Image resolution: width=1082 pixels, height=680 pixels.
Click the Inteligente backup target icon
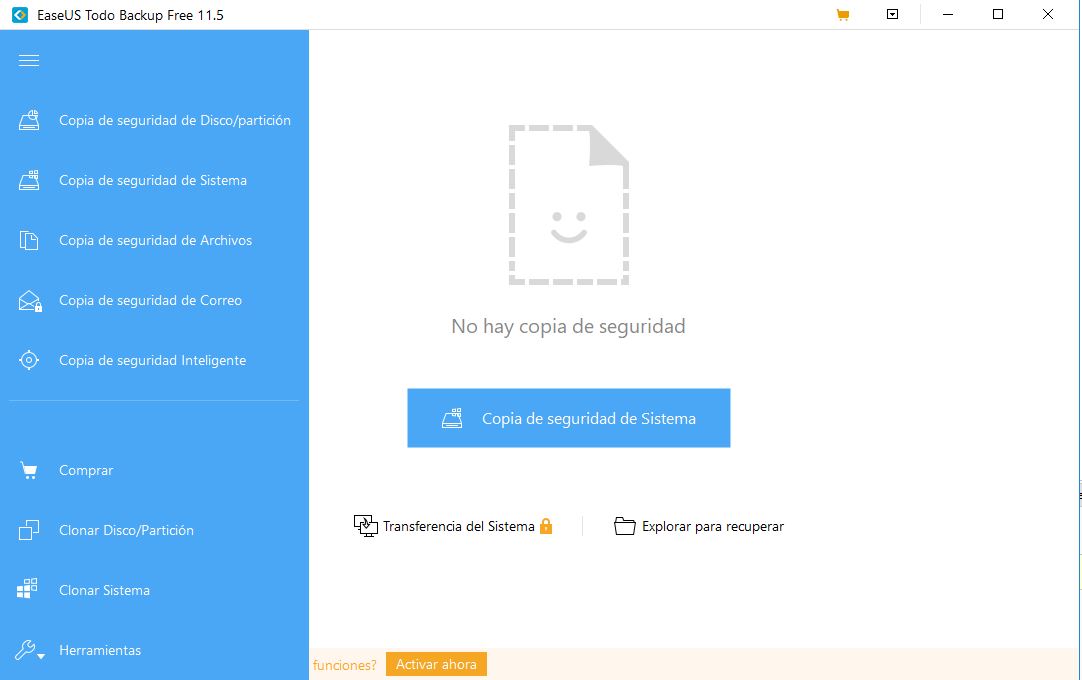(29, 361)
